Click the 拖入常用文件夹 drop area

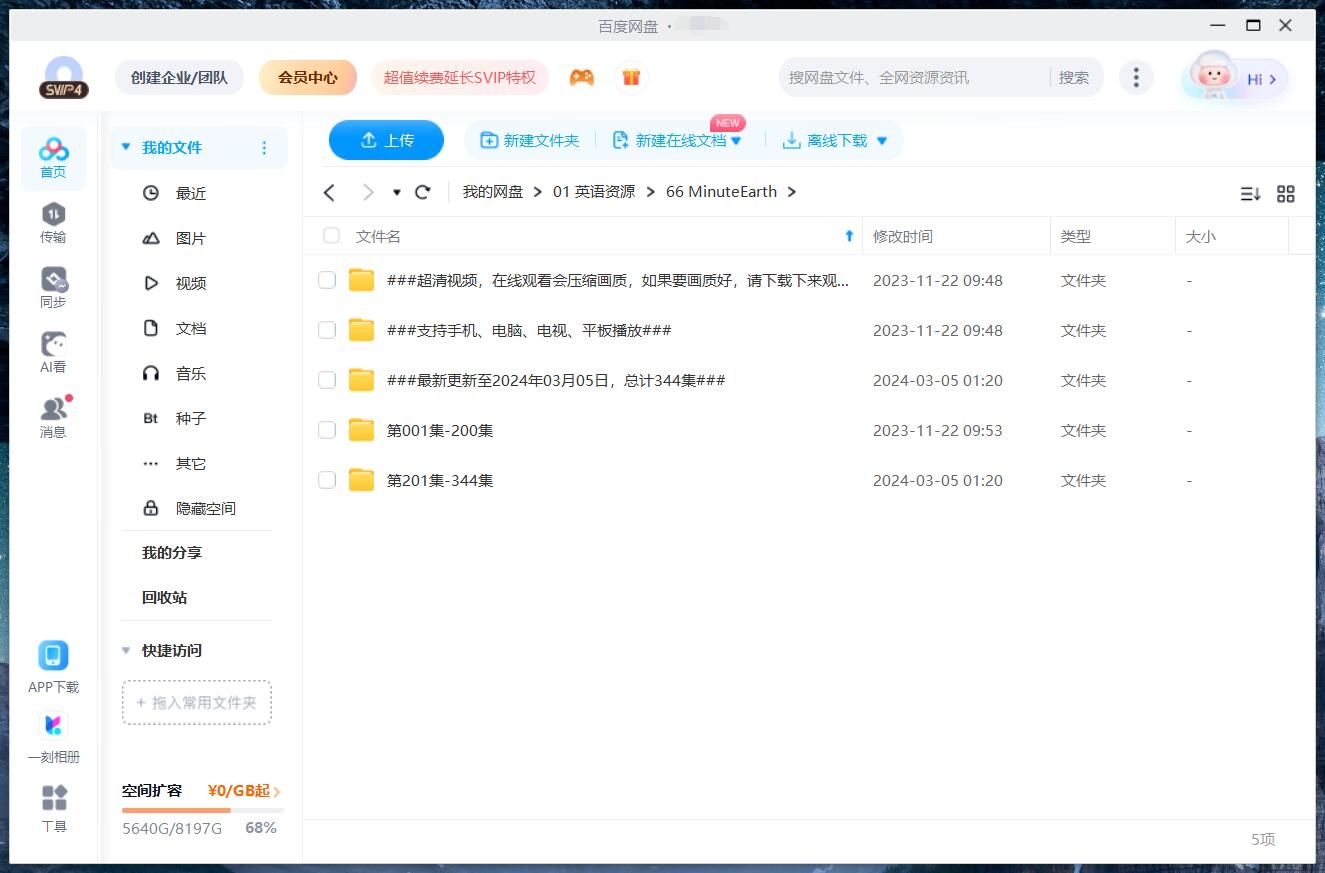(x=197, y=703)
